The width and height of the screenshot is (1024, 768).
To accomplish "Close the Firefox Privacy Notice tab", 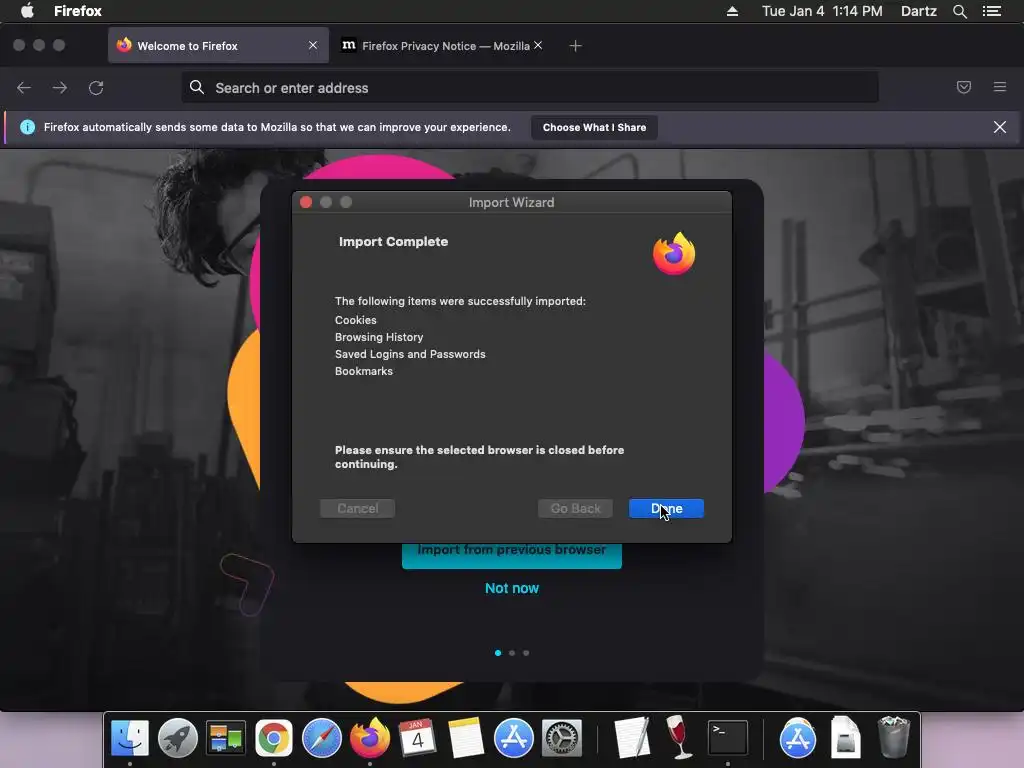I will coord(537,46).
